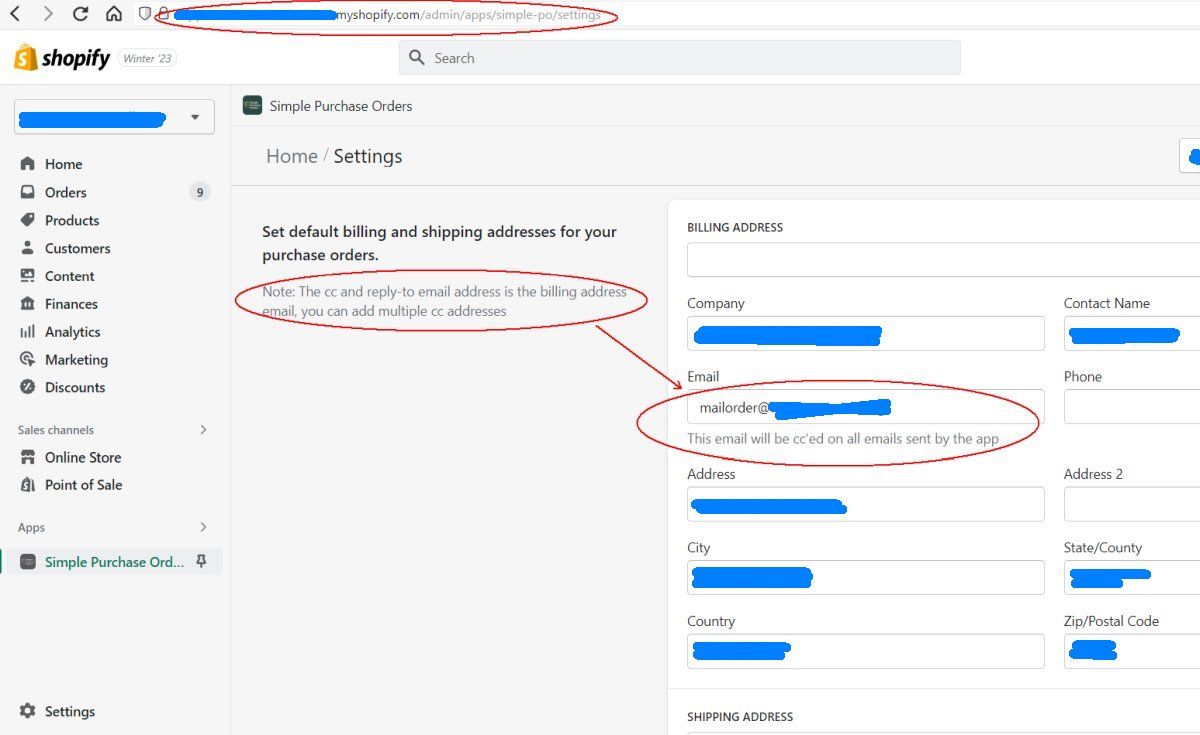1200x735 pixels.
Task: Open Point of Sale channel
Action: click(84, 485)
